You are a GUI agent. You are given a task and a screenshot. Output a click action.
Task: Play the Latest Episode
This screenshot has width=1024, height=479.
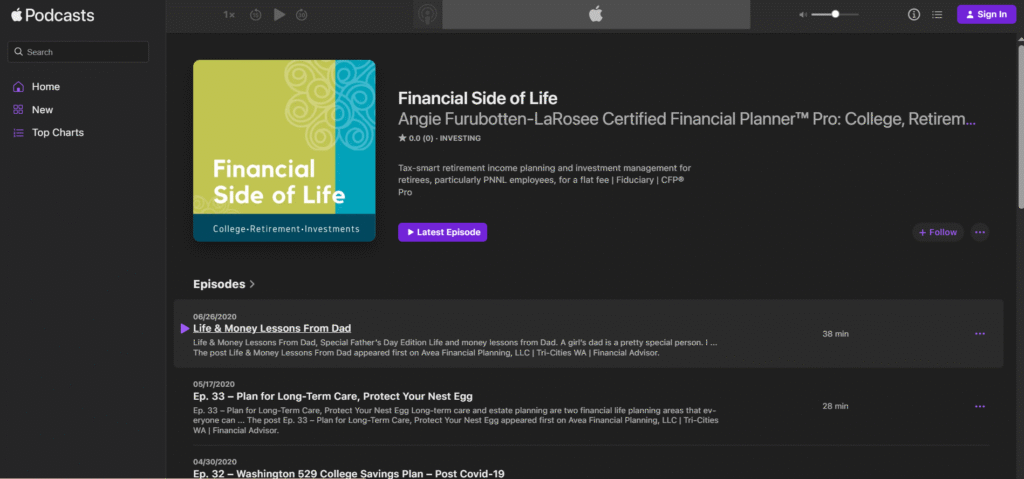click(x=442, y=232)
